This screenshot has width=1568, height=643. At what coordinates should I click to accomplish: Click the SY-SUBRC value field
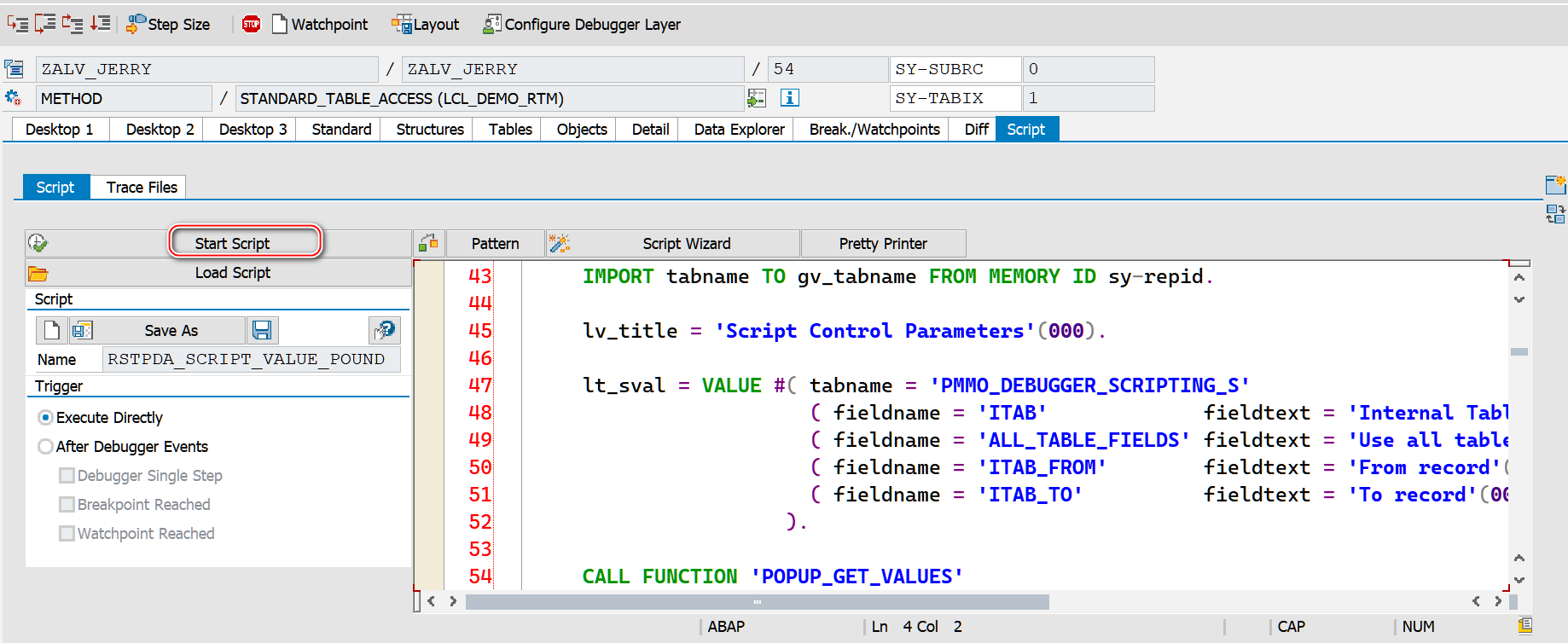tap(1089, 69)
